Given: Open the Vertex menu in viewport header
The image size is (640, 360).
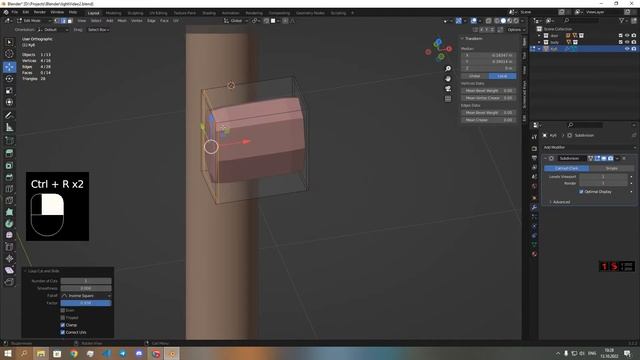Looking at the screenshot, I should pyautogui.click(x=137, y=20).
